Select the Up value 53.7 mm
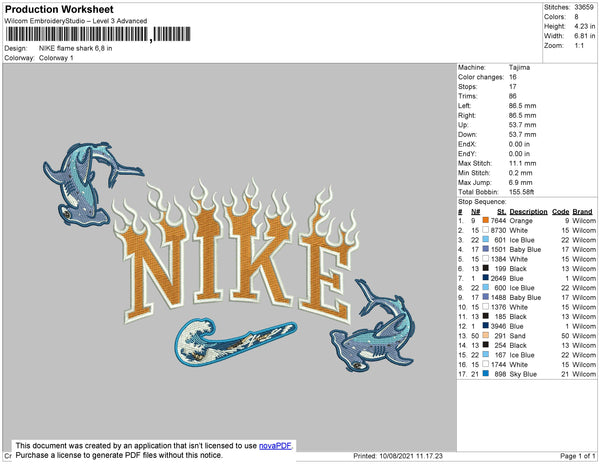Screen dimensions: 600x464 [x=522, y=125]
